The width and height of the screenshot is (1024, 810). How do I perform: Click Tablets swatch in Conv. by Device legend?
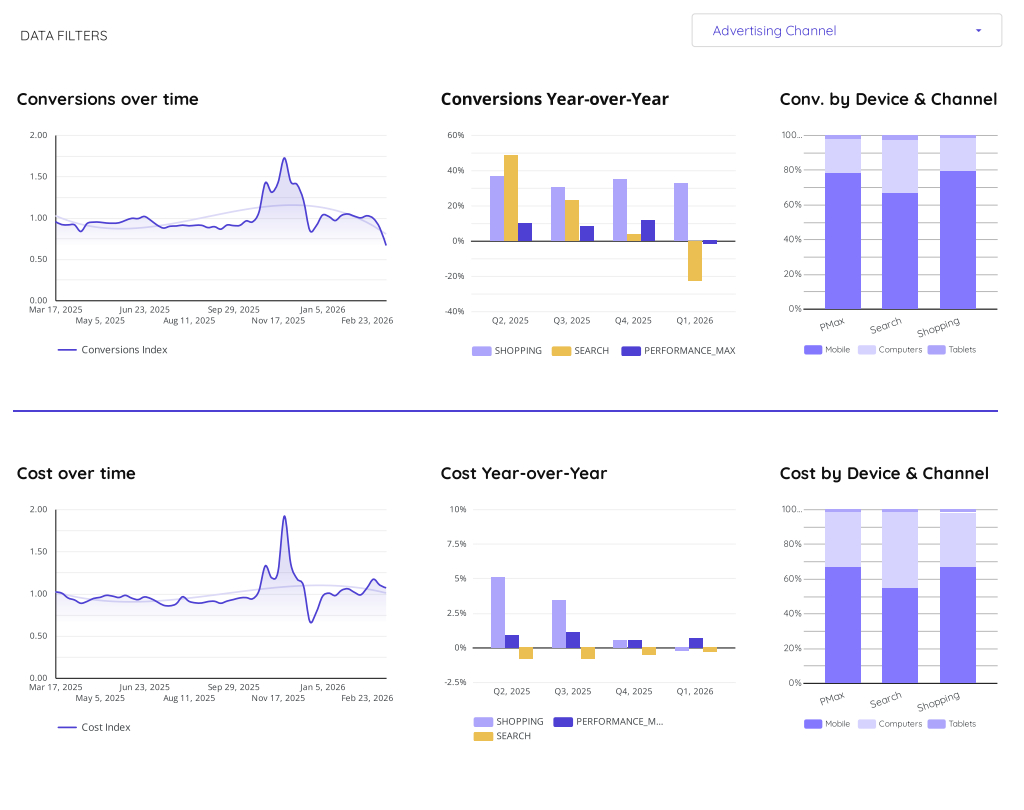coord(936,350)
